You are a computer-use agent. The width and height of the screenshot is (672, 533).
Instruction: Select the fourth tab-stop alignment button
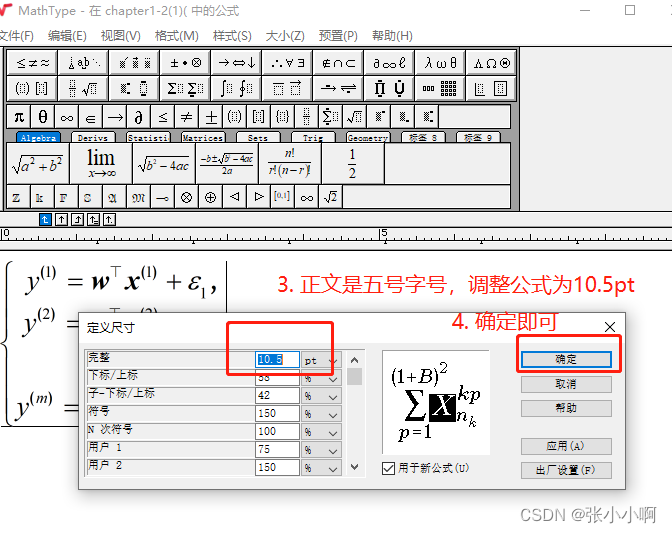93,220
